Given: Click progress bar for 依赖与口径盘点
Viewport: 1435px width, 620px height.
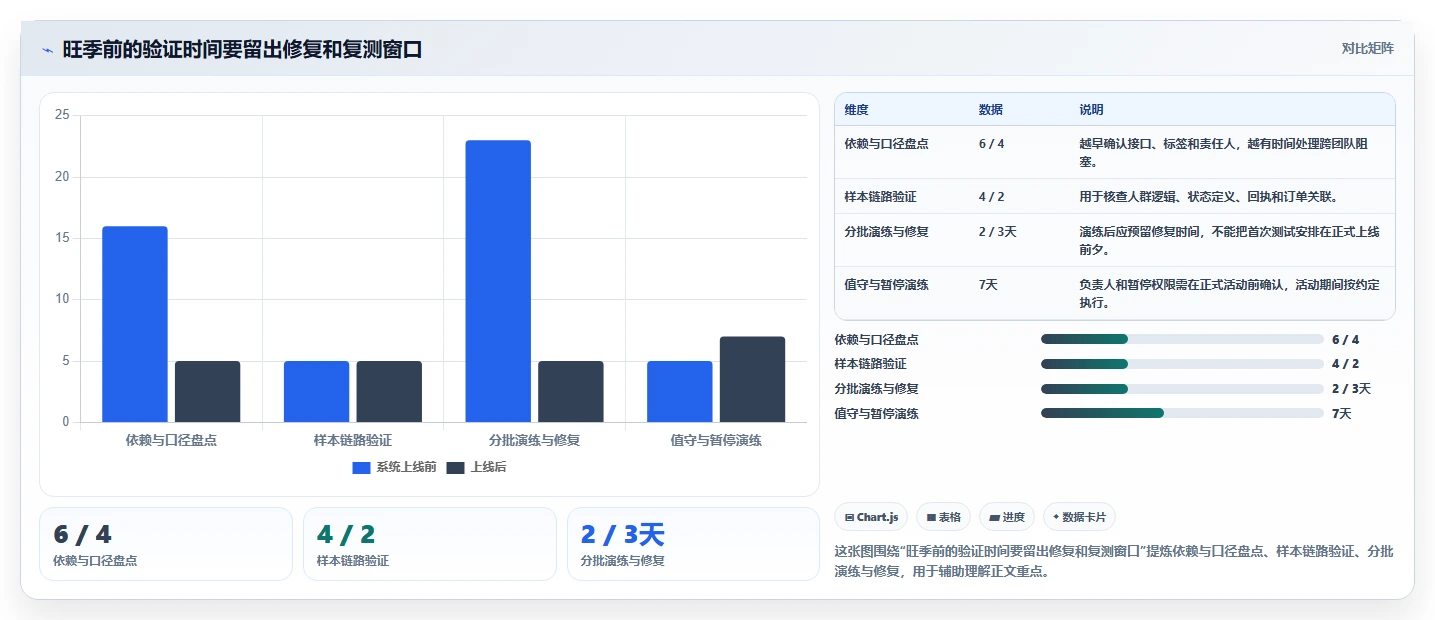Looking at the screenshot, I should (x=1182, y=339).
